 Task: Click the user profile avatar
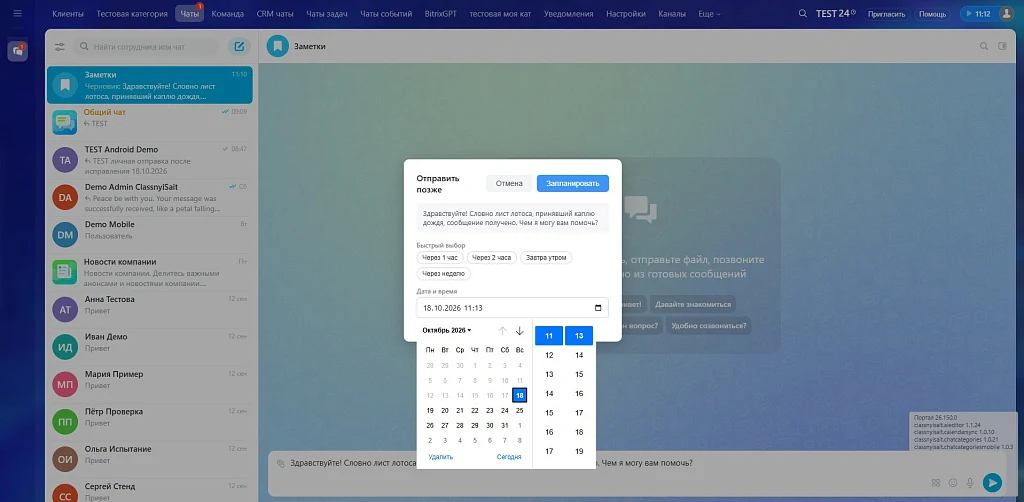(x=1006, y=13)
